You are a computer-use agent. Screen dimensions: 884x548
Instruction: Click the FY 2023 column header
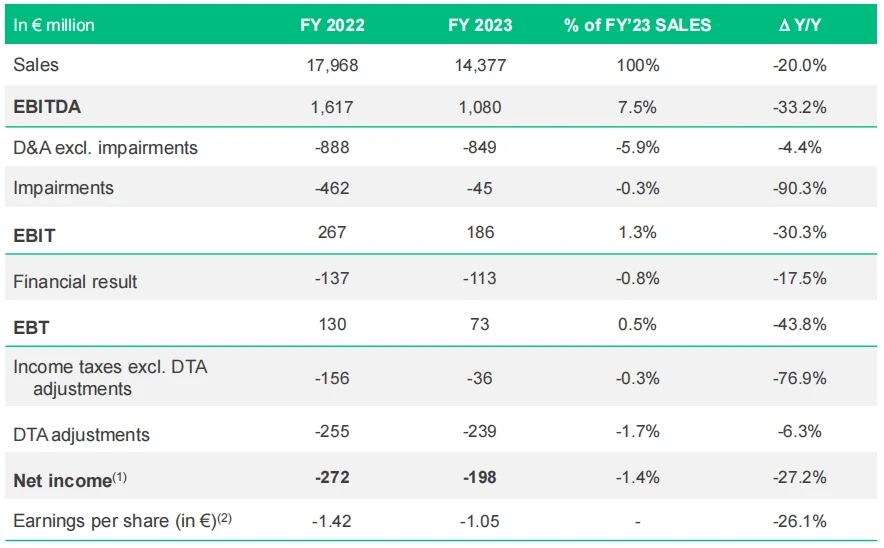pos(480,25)
